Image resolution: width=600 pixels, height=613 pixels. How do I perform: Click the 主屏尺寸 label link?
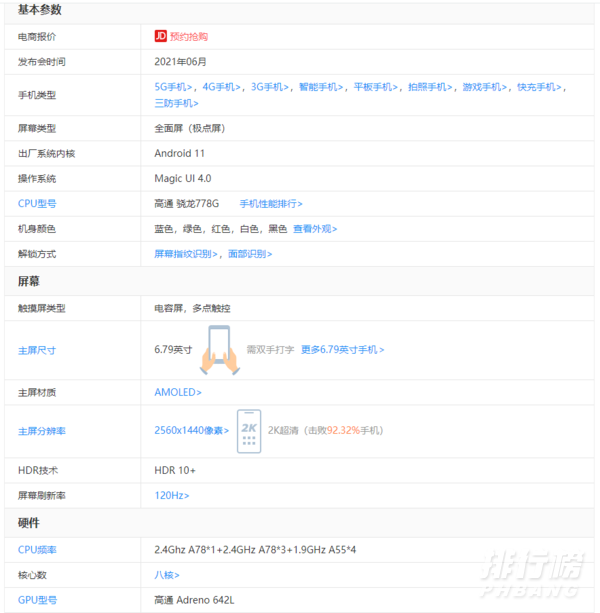[x=37, y=350]
